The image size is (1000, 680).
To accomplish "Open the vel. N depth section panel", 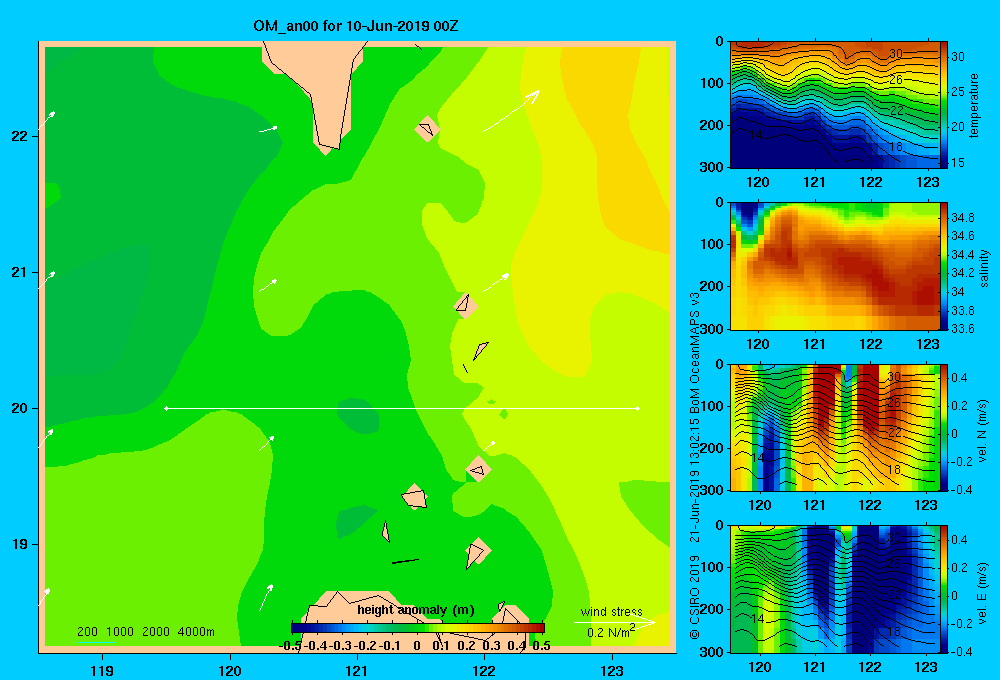I will coord(834,427).
